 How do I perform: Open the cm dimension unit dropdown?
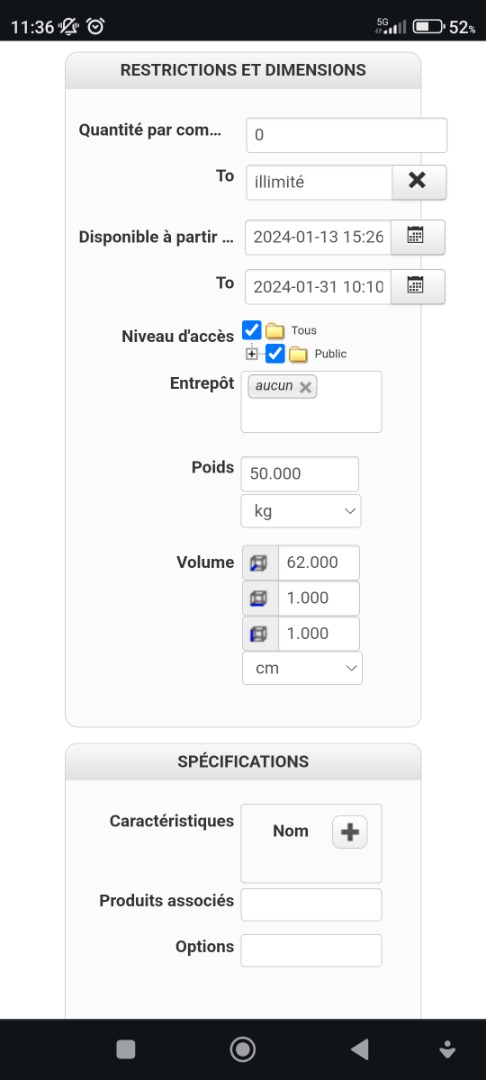pyautogui.click(x=302, y=668)
